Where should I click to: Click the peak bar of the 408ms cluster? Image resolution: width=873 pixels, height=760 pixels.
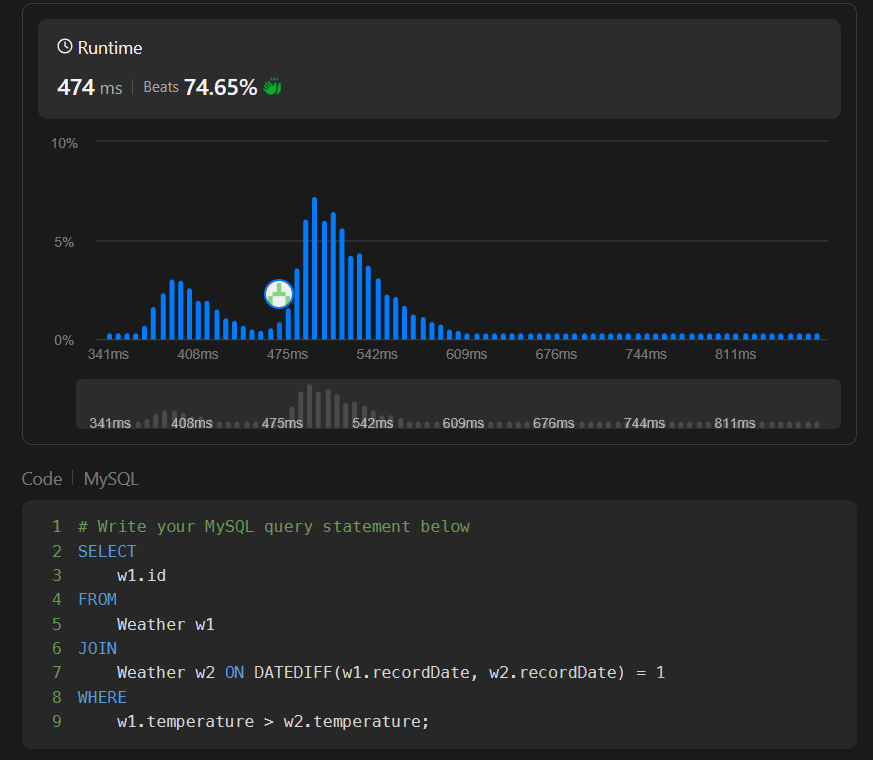(x=172, y=310)
